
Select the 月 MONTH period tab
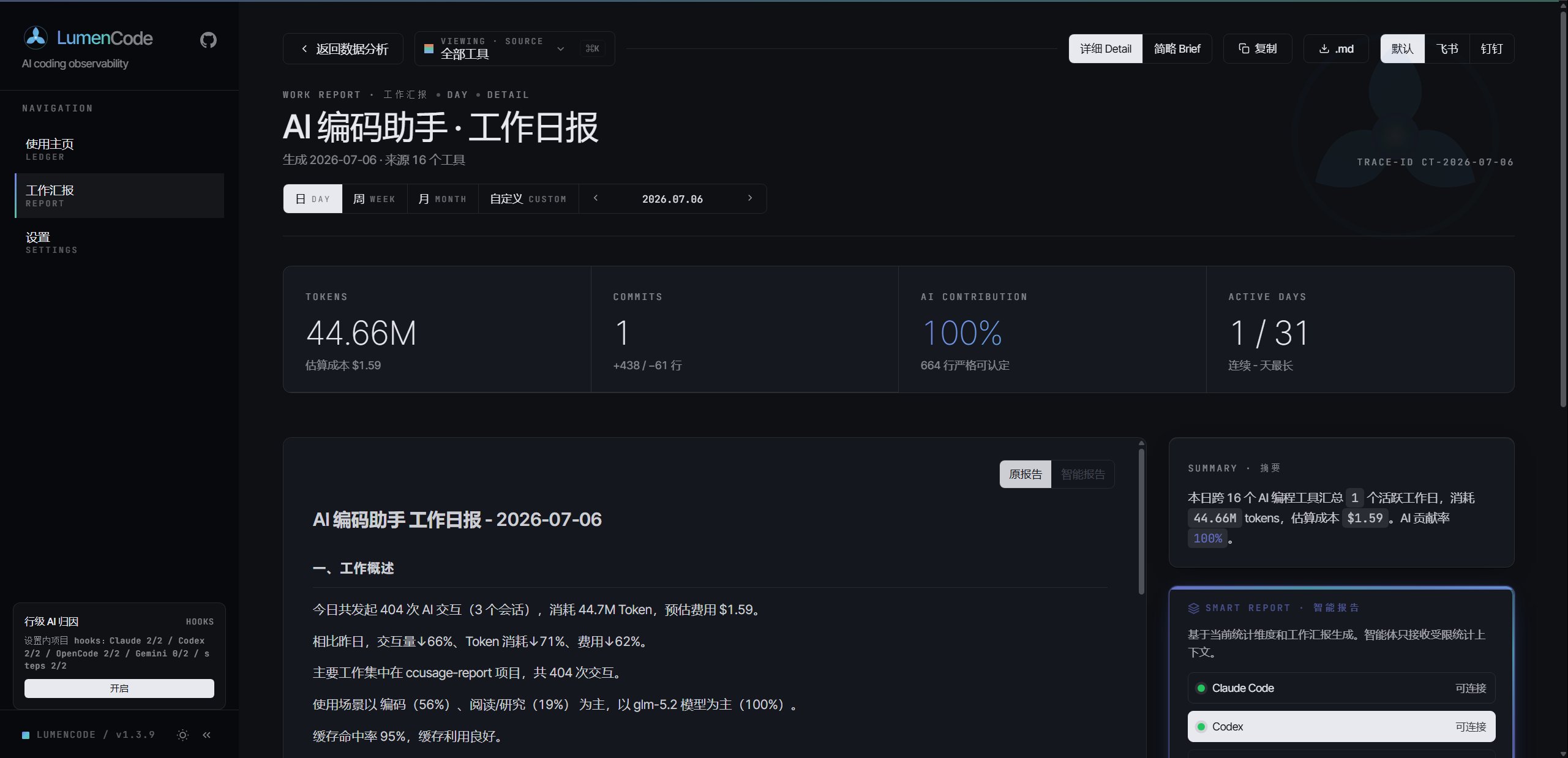point(442,198)
